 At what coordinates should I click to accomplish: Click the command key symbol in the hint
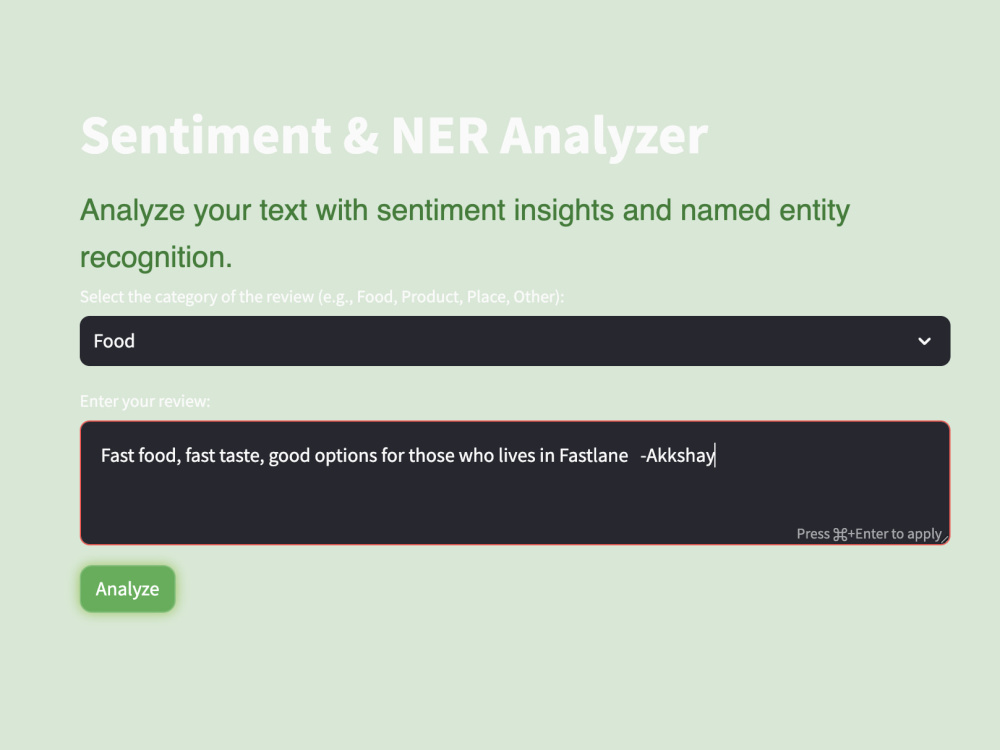(840, 534)
